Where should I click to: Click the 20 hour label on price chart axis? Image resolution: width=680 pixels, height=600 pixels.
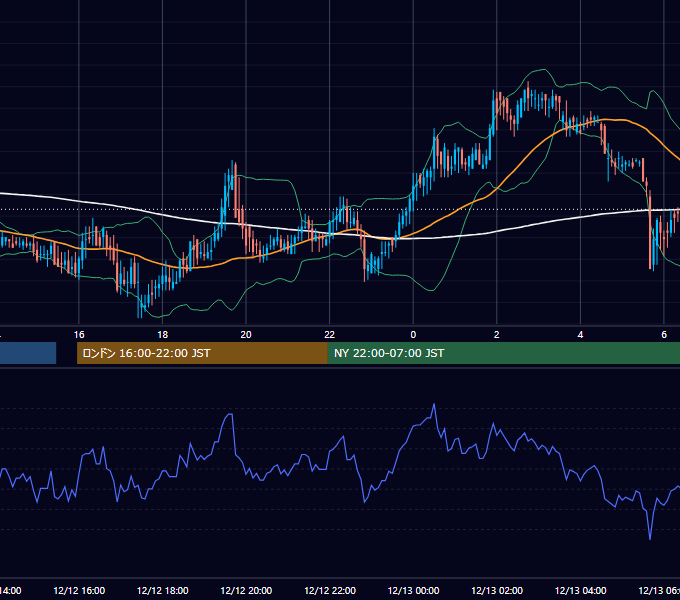pos(246,335)
